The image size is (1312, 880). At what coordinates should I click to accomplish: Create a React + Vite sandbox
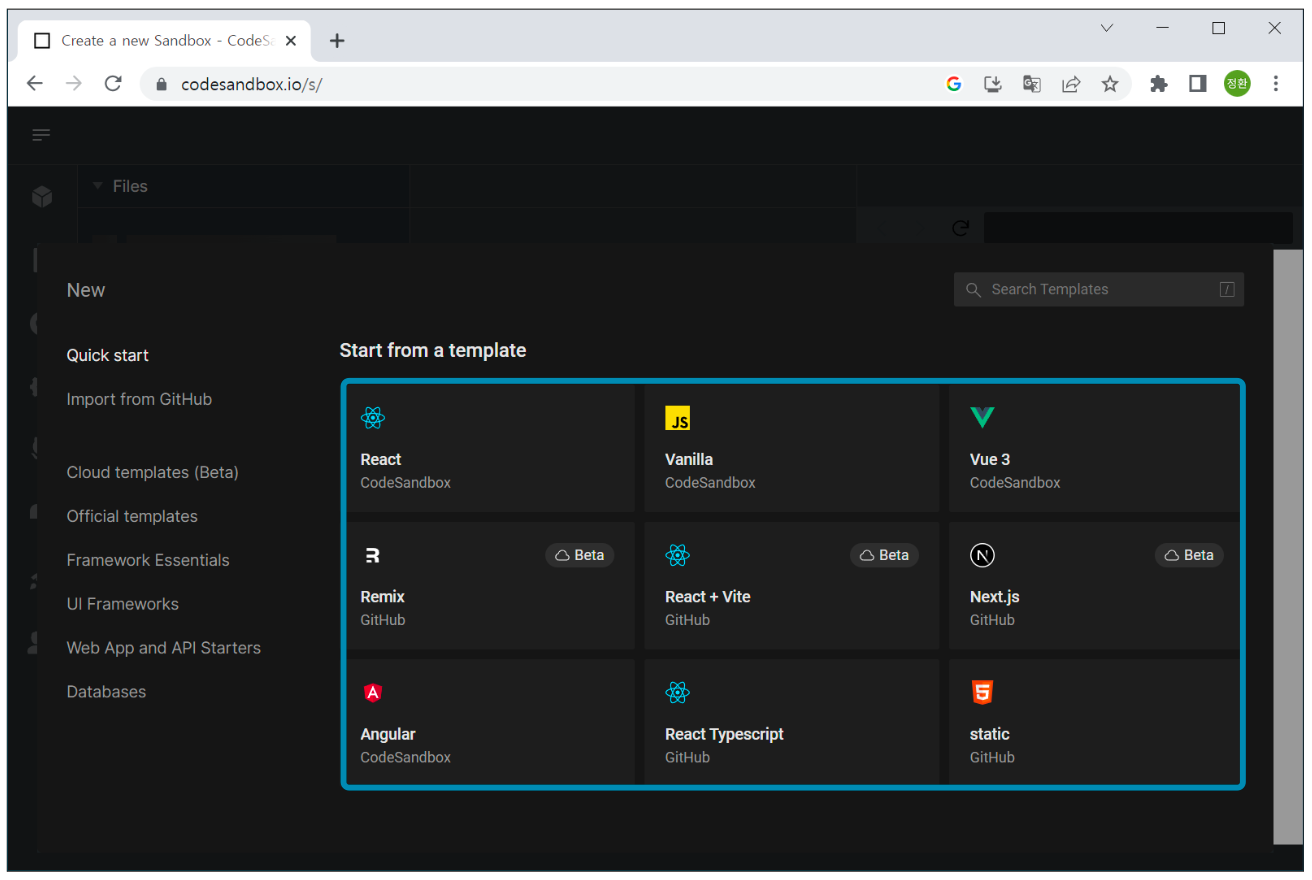792,586
